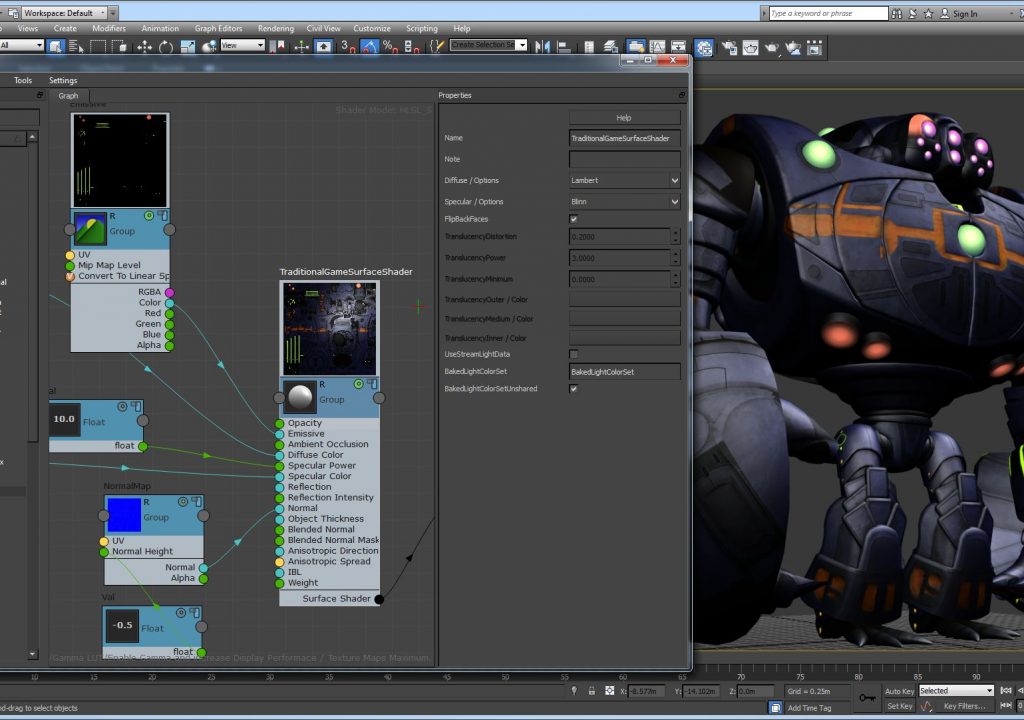Viewport: 1024px width, 720px height.
Task: Open the Diffuse / Options Lambert dropdown
Action: click(x=624, y=180)
